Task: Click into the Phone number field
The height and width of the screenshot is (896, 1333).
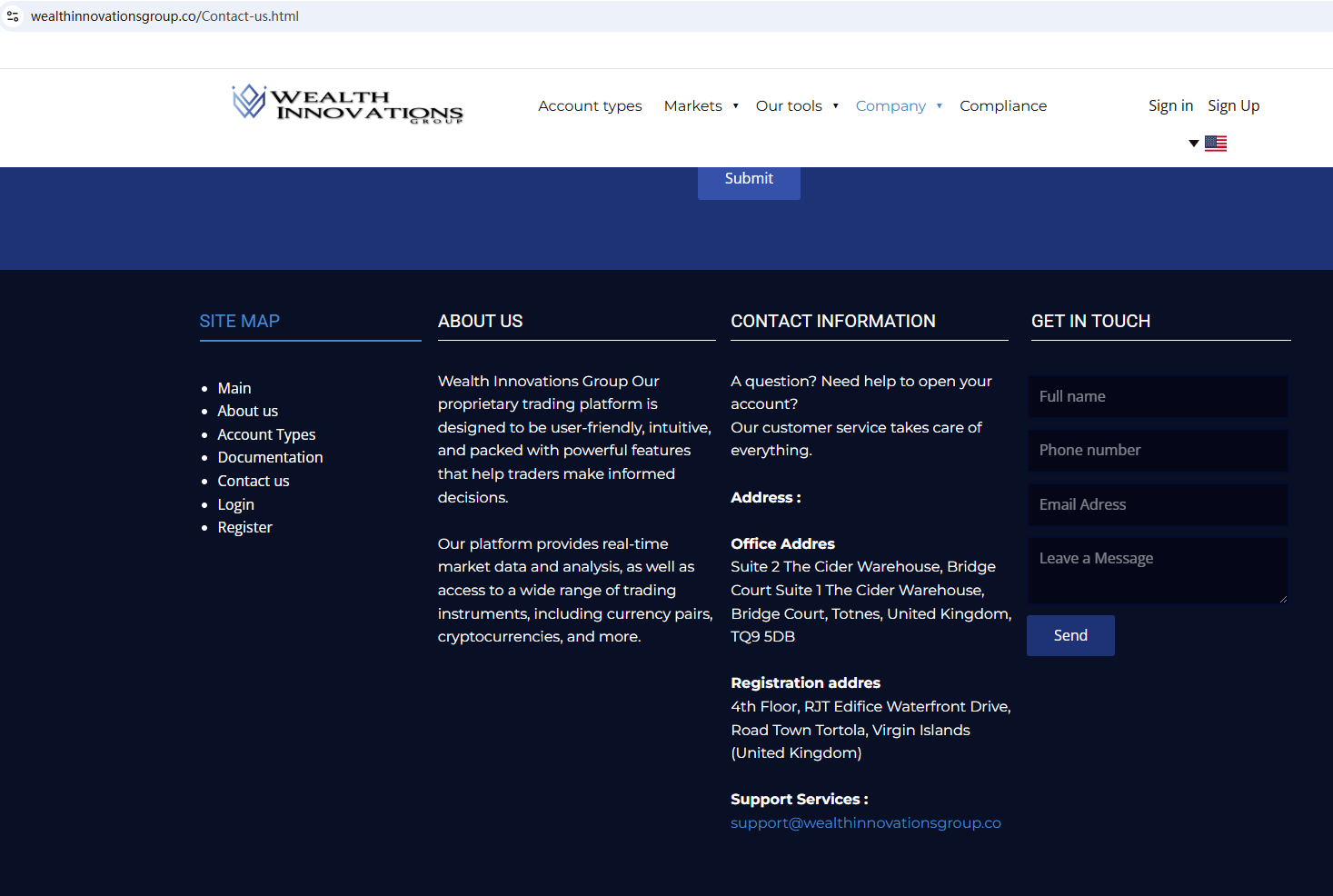Action: coord(1158,451)
